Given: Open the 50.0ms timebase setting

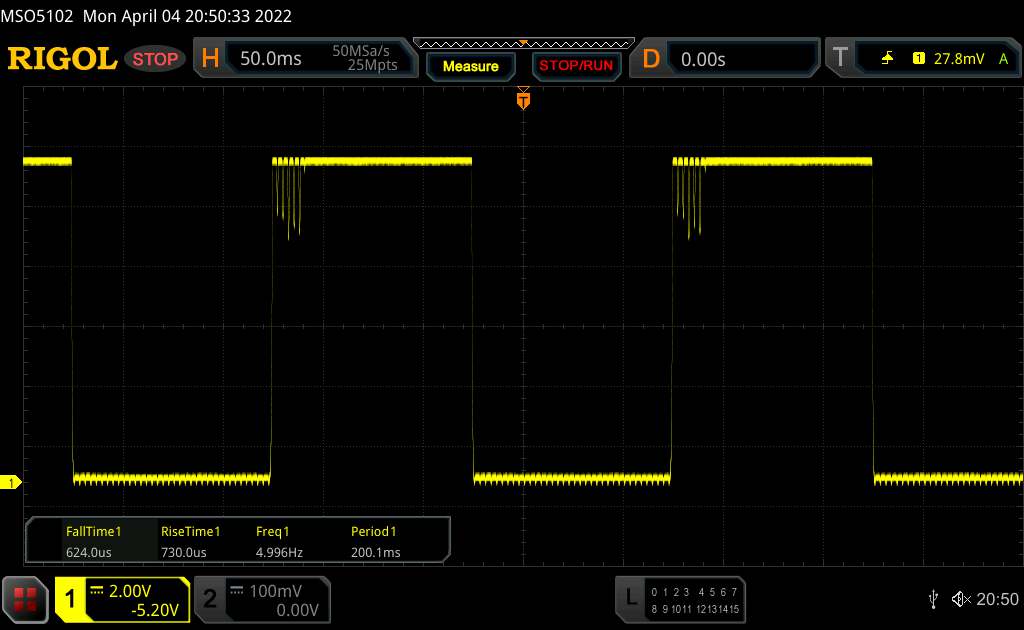Looking at the screenshot, I should (271, 59).
